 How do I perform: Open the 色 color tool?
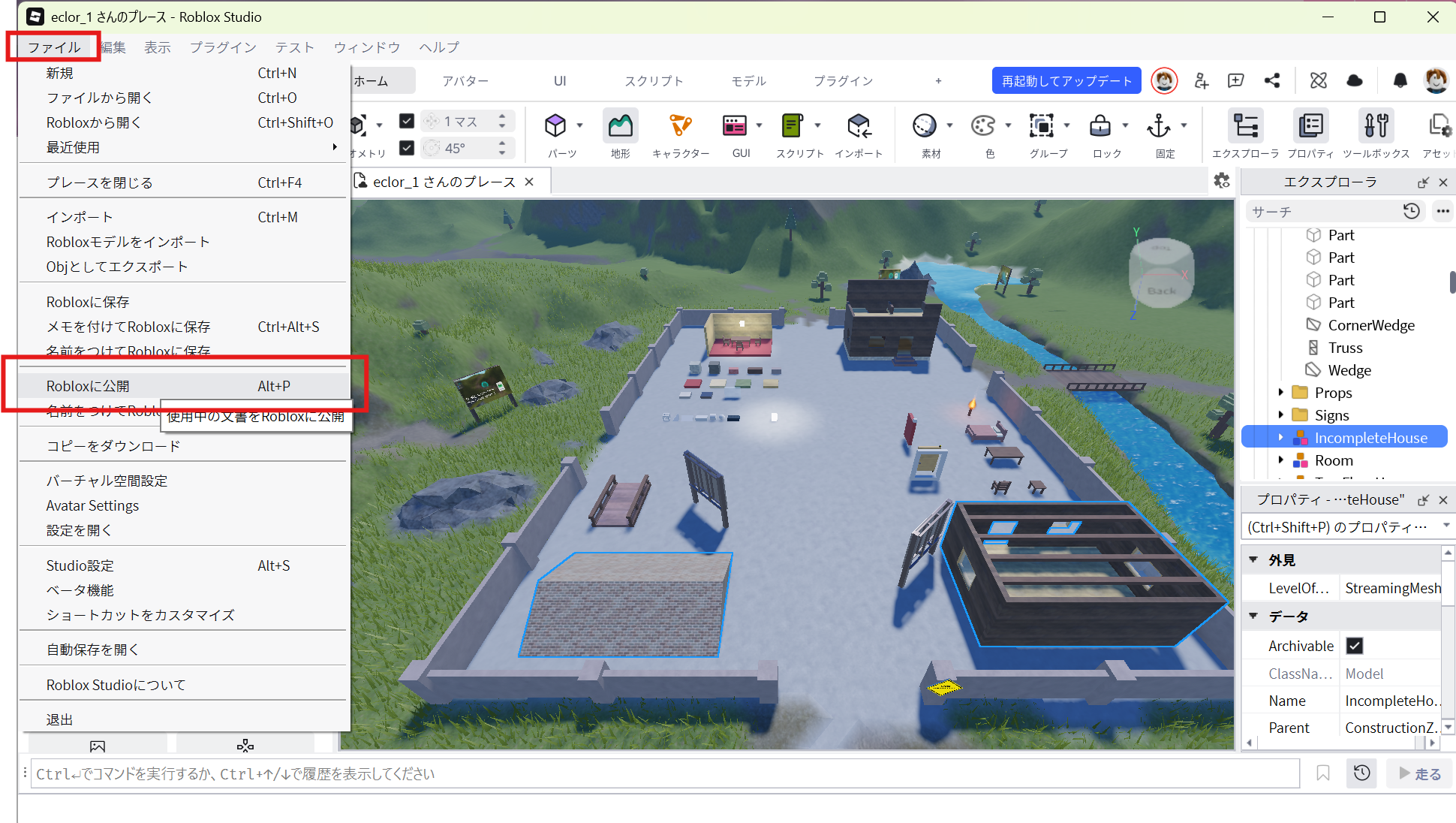tap(983, 126)
